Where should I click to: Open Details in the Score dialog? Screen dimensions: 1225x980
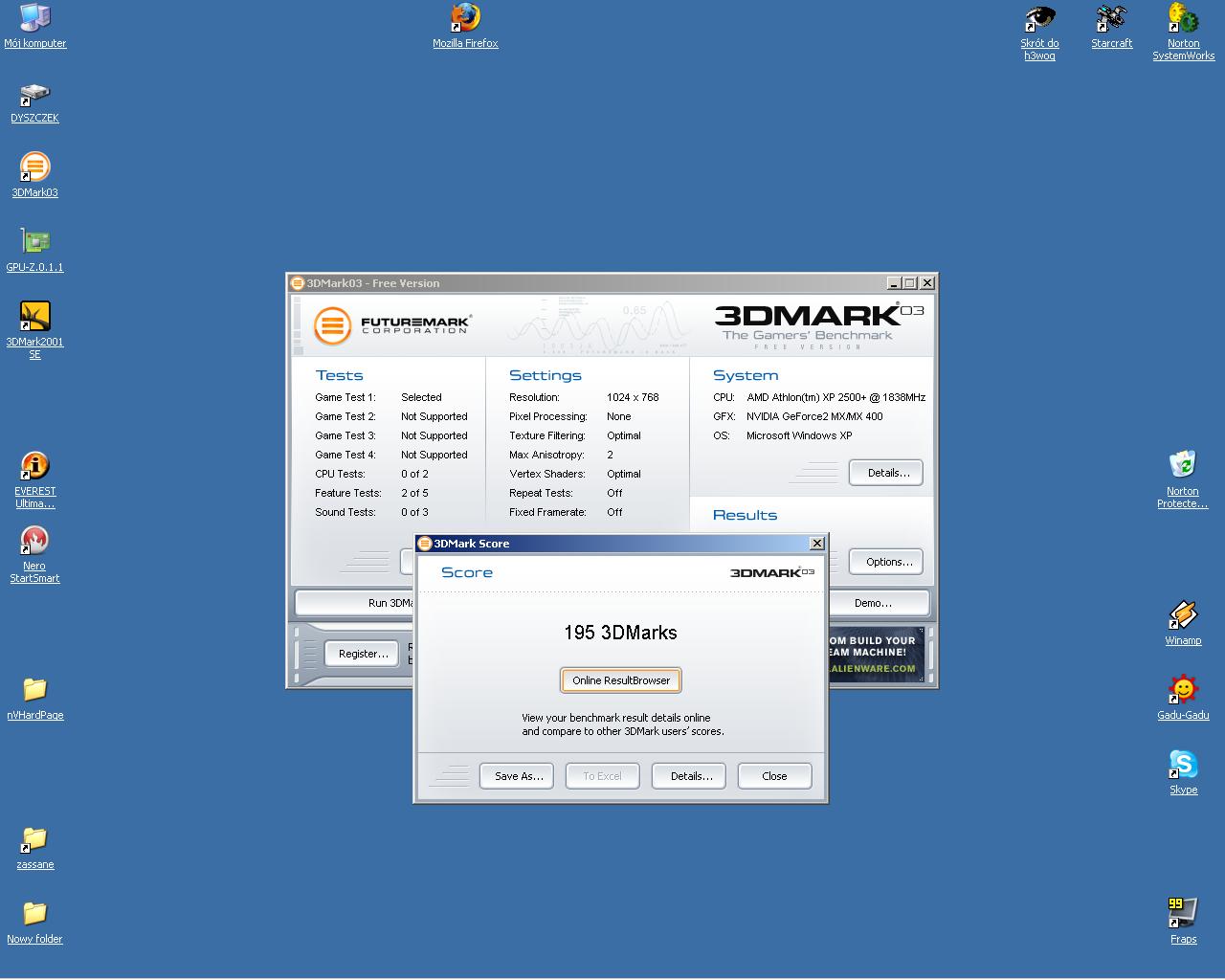pyautogui.click(x=691, y=776)
